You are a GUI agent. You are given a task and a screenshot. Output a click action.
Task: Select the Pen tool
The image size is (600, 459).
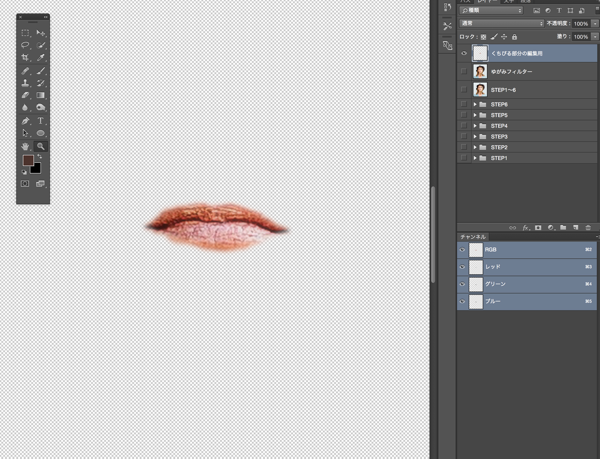(x=25, y=121)
